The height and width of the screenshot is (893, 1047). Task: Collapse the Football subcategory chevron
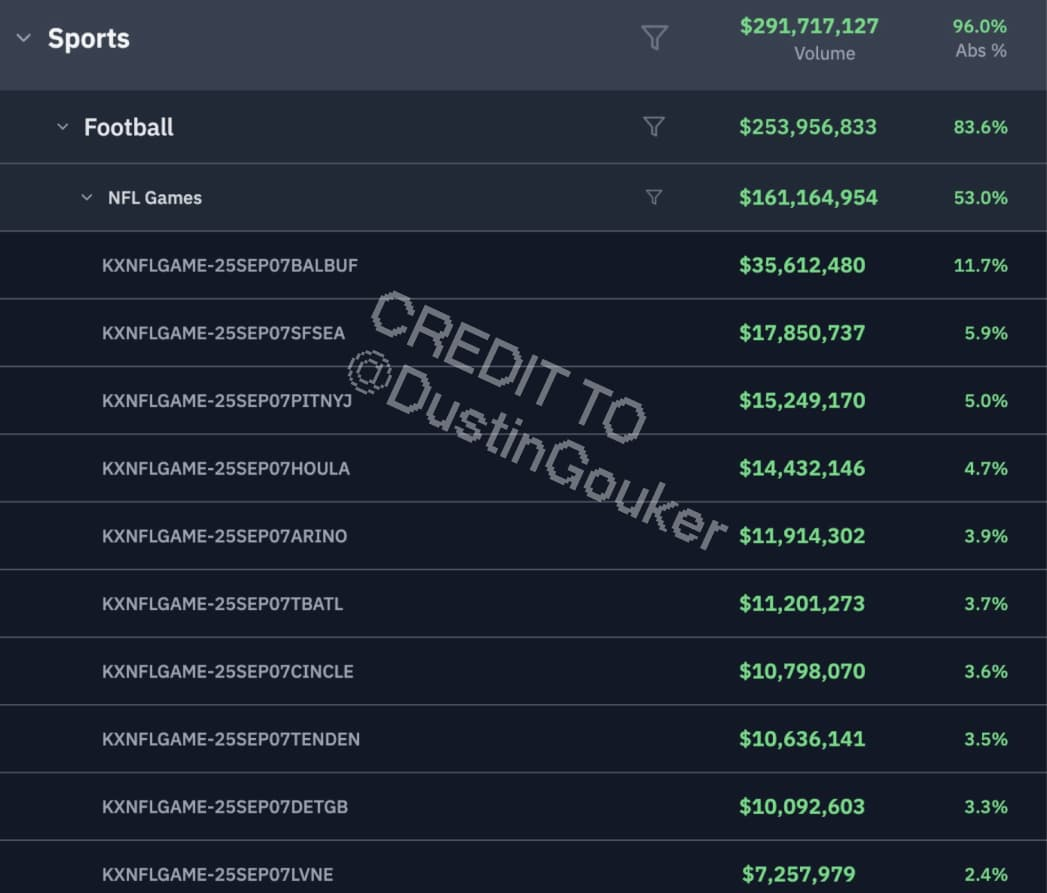coord(63,127)
